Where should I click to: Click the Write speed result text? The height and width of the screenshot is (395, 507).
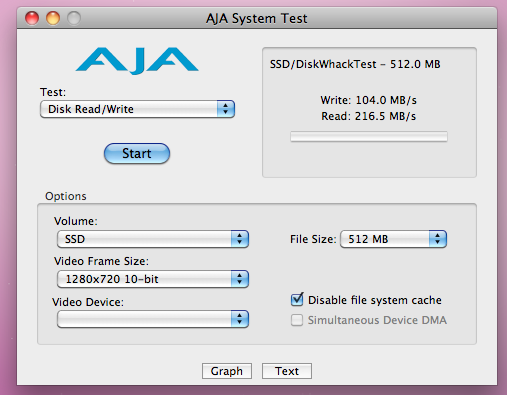[x=368, y=100]
